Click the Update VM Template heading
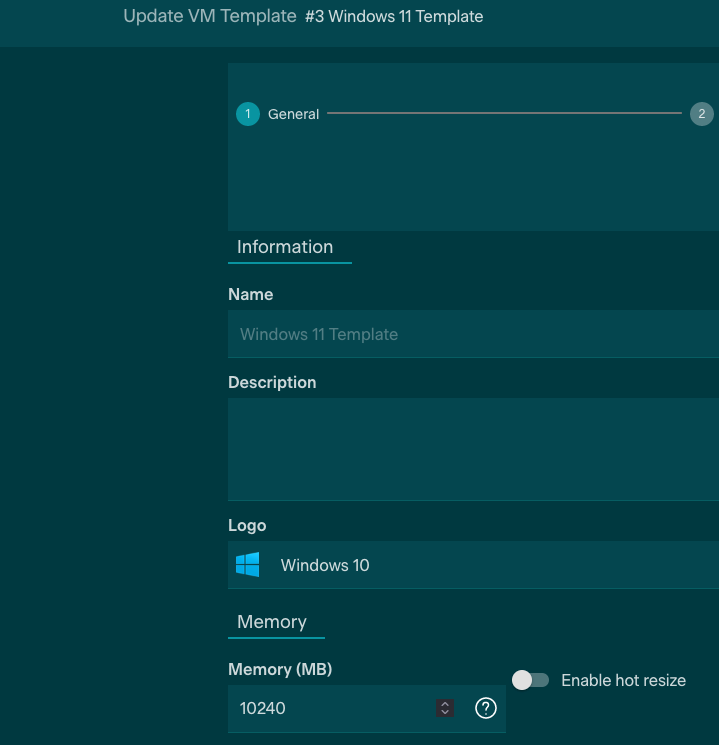The height and width of the screenshot is (745, 719). [x=210, y=16]
